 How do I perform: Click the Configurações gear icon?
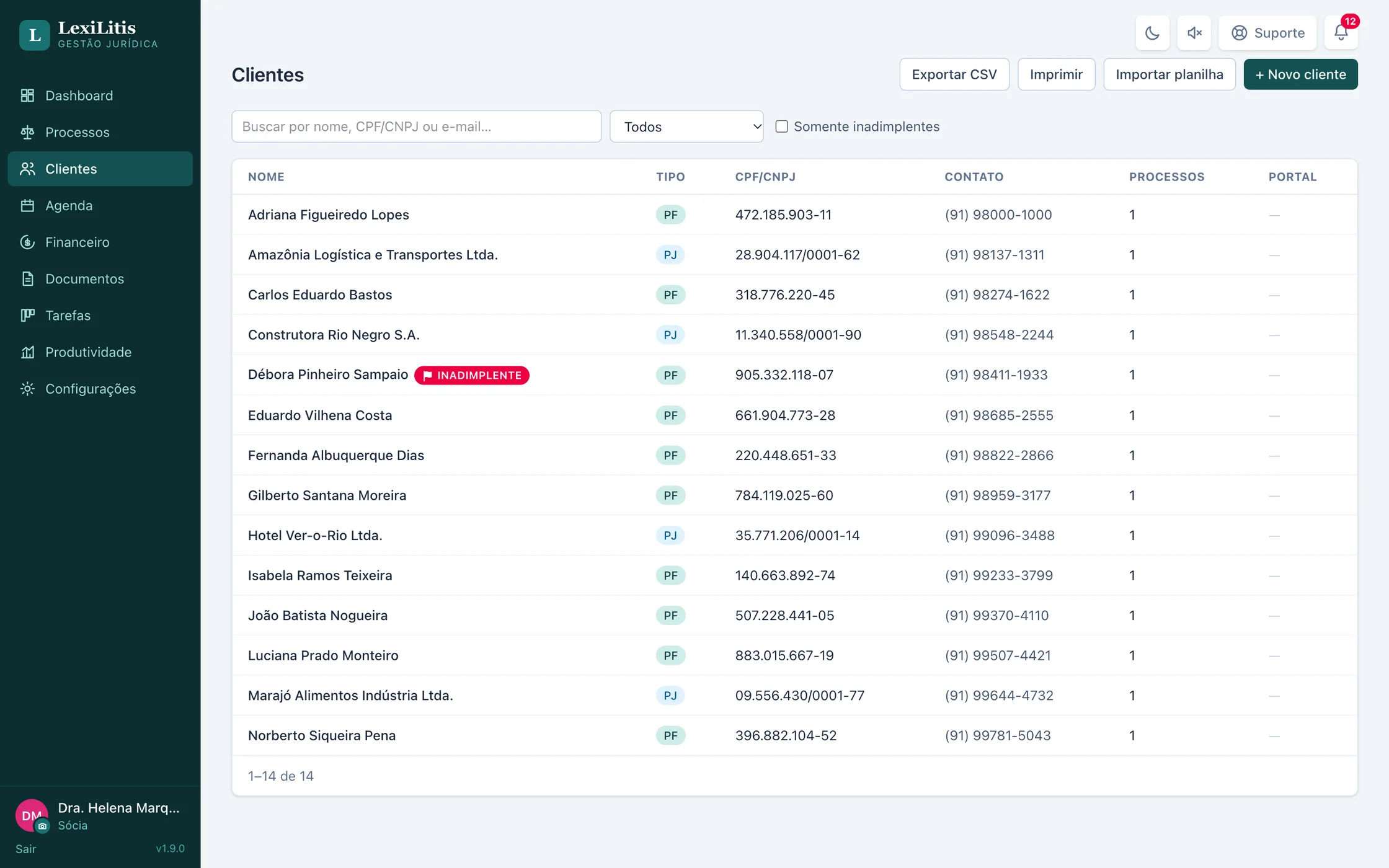[x=27, y=389]
